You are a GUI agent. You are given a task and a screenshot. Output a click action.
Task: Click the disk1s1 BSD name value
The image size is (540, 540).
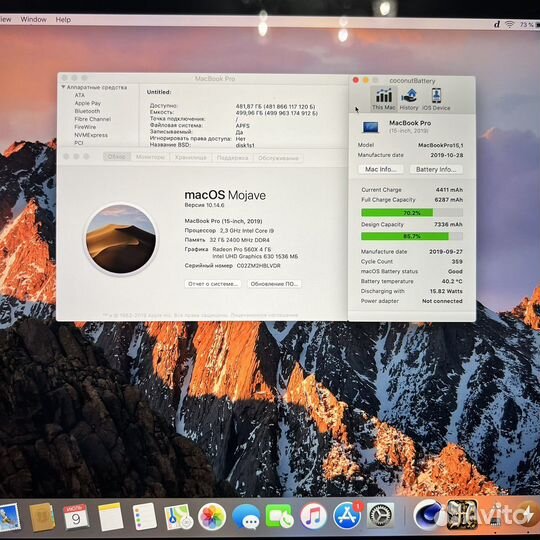245,145
